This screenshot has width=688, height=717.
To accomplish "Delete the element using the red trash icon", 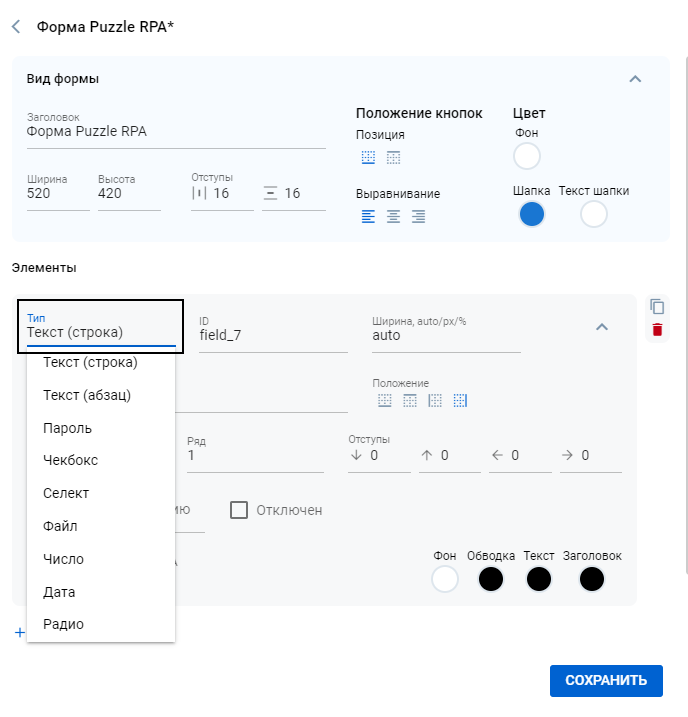I will [x=657, y=330].
